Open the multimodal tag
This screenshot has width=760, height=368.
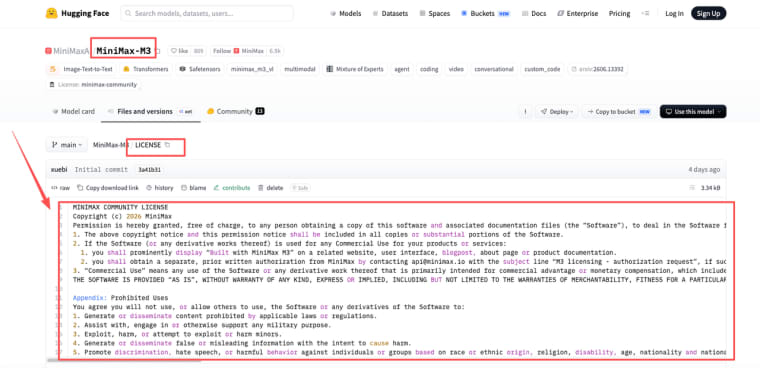[x=300, y=69]
